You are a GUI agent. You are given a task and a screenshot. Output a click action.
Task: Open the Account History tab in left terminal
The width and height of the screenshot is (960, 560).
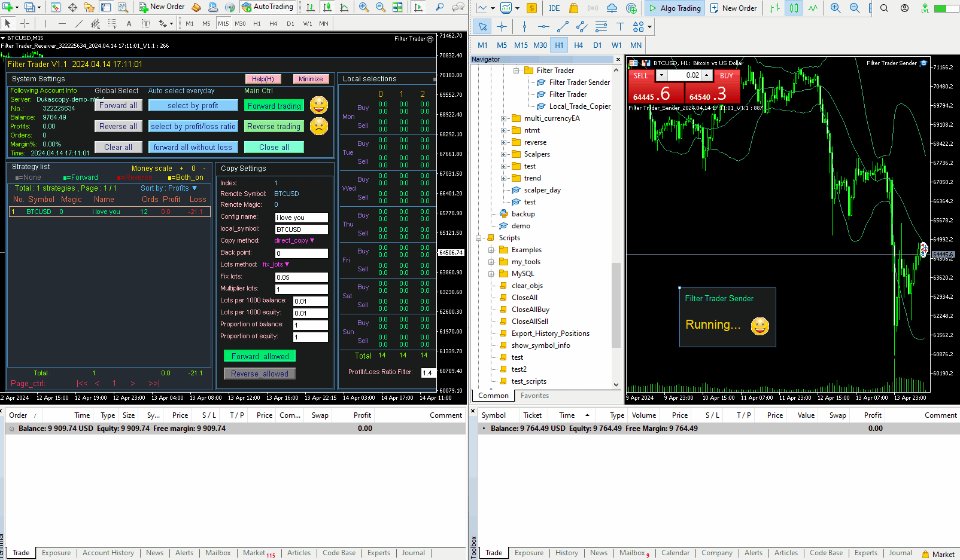click(x=108, y=553)
